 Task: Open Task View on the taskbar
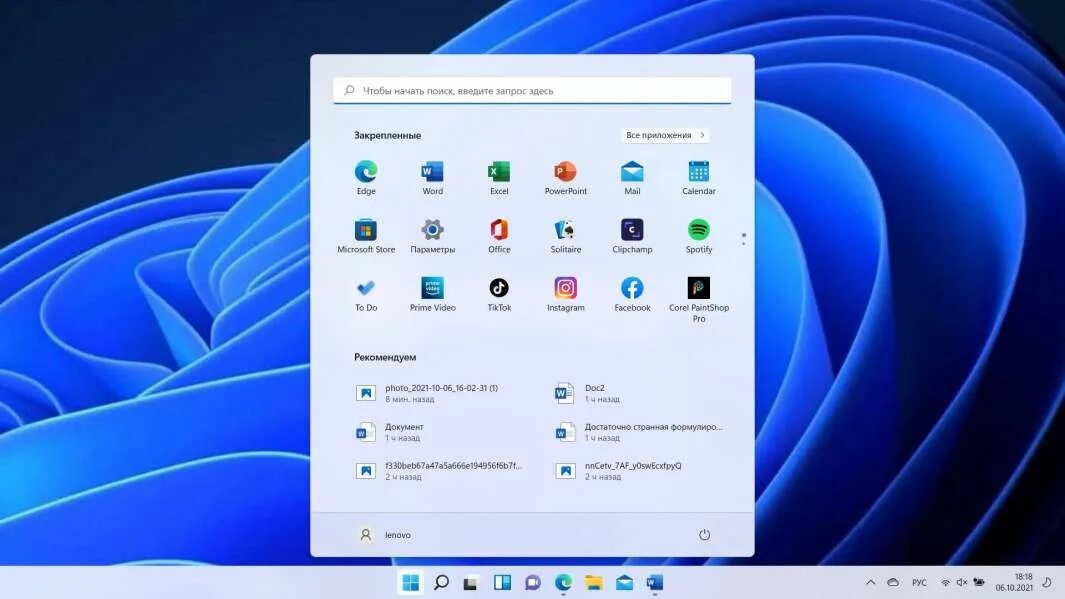point(471,583)
